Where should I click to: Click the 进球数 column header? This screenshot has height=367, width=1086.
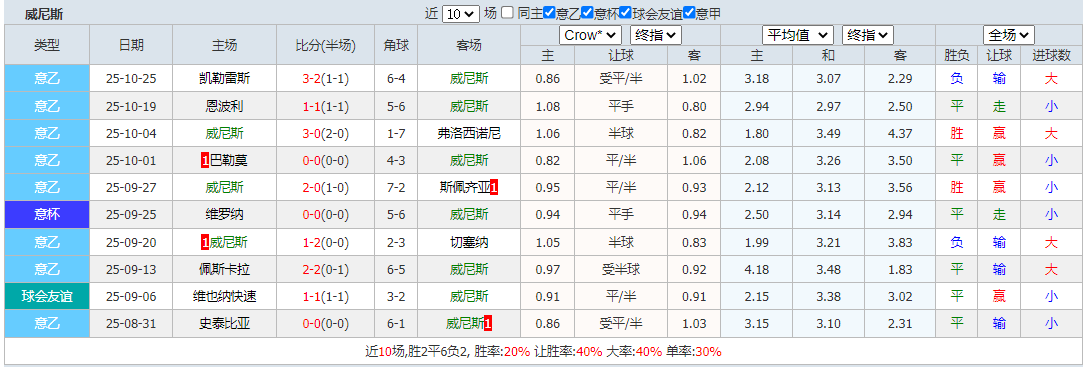[x=1051, y=55]
